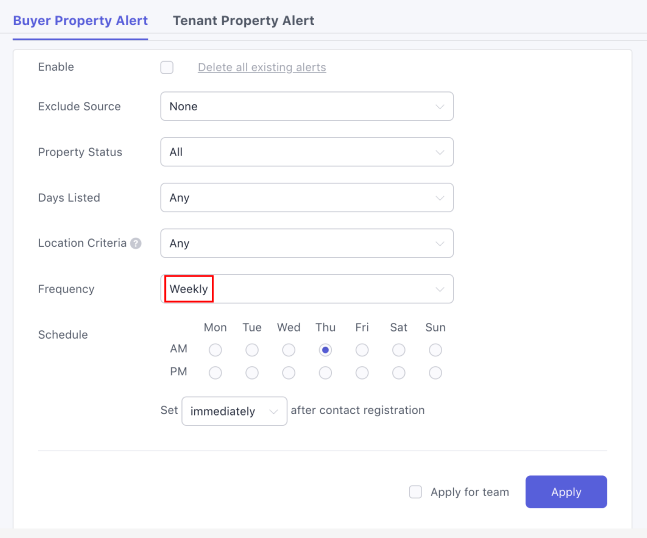Click Delete all existing alerts link
This screenshot has width=647, height=538.
[262, 67]
